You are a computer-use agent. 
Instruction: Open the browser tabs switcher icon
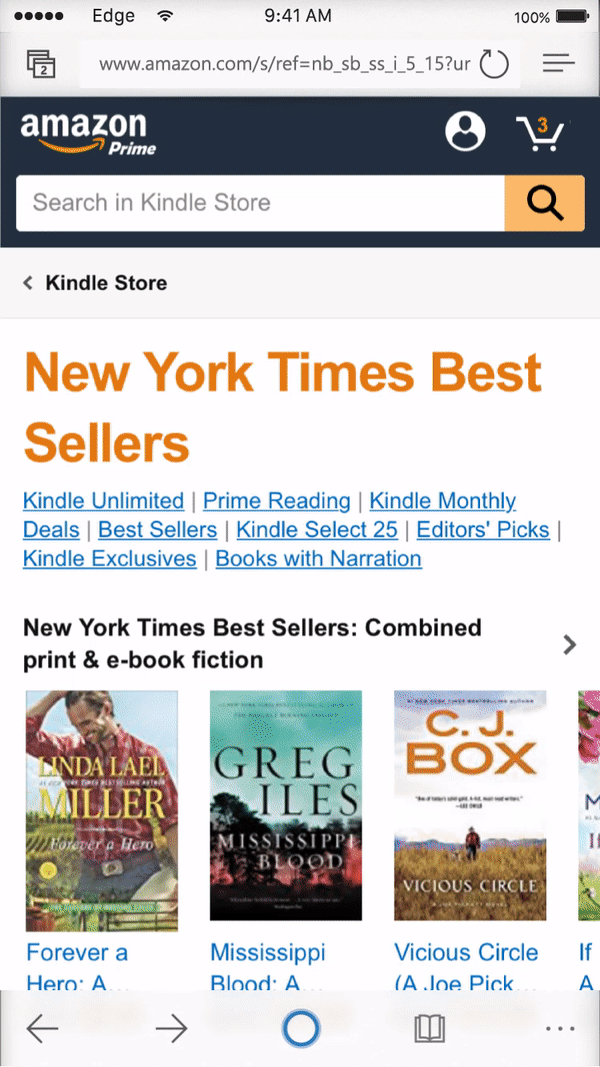41,64
